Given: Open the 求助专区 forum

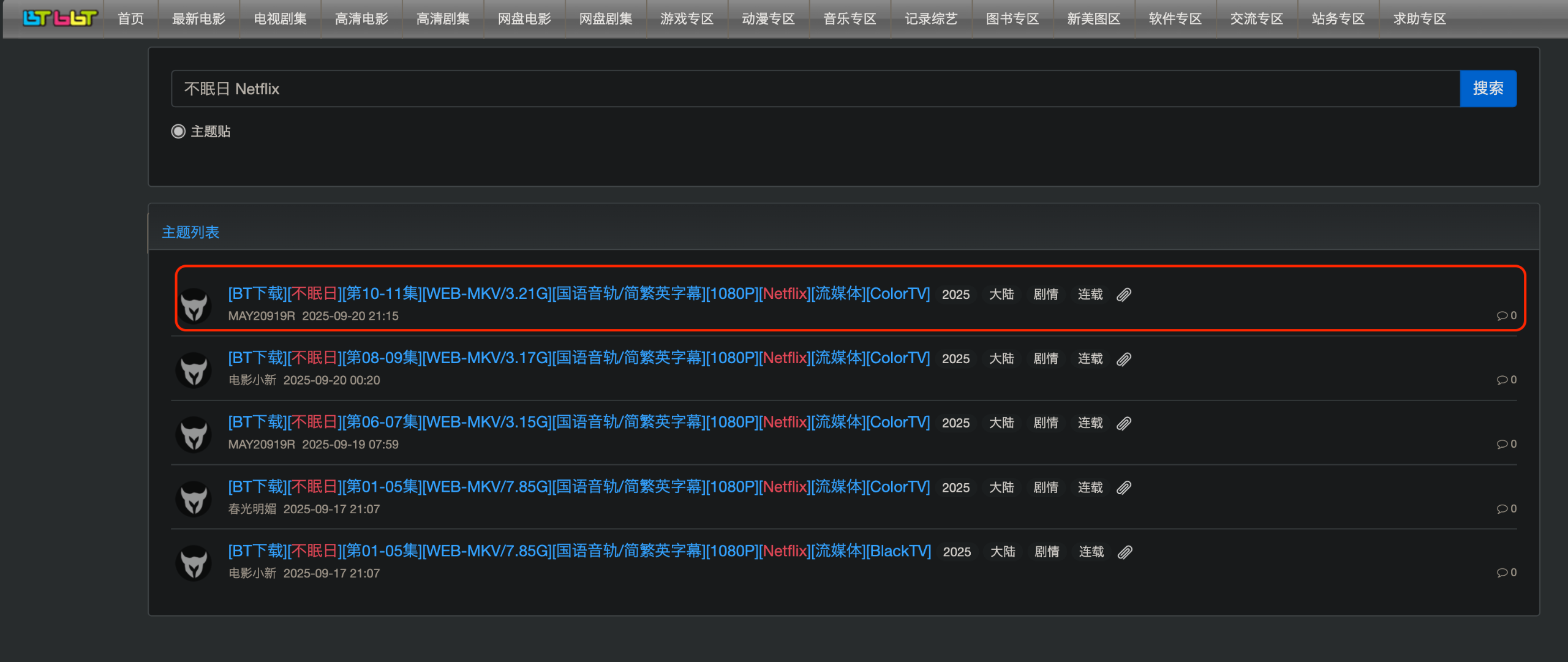Looking at the screenshot, I should 1420,19.
